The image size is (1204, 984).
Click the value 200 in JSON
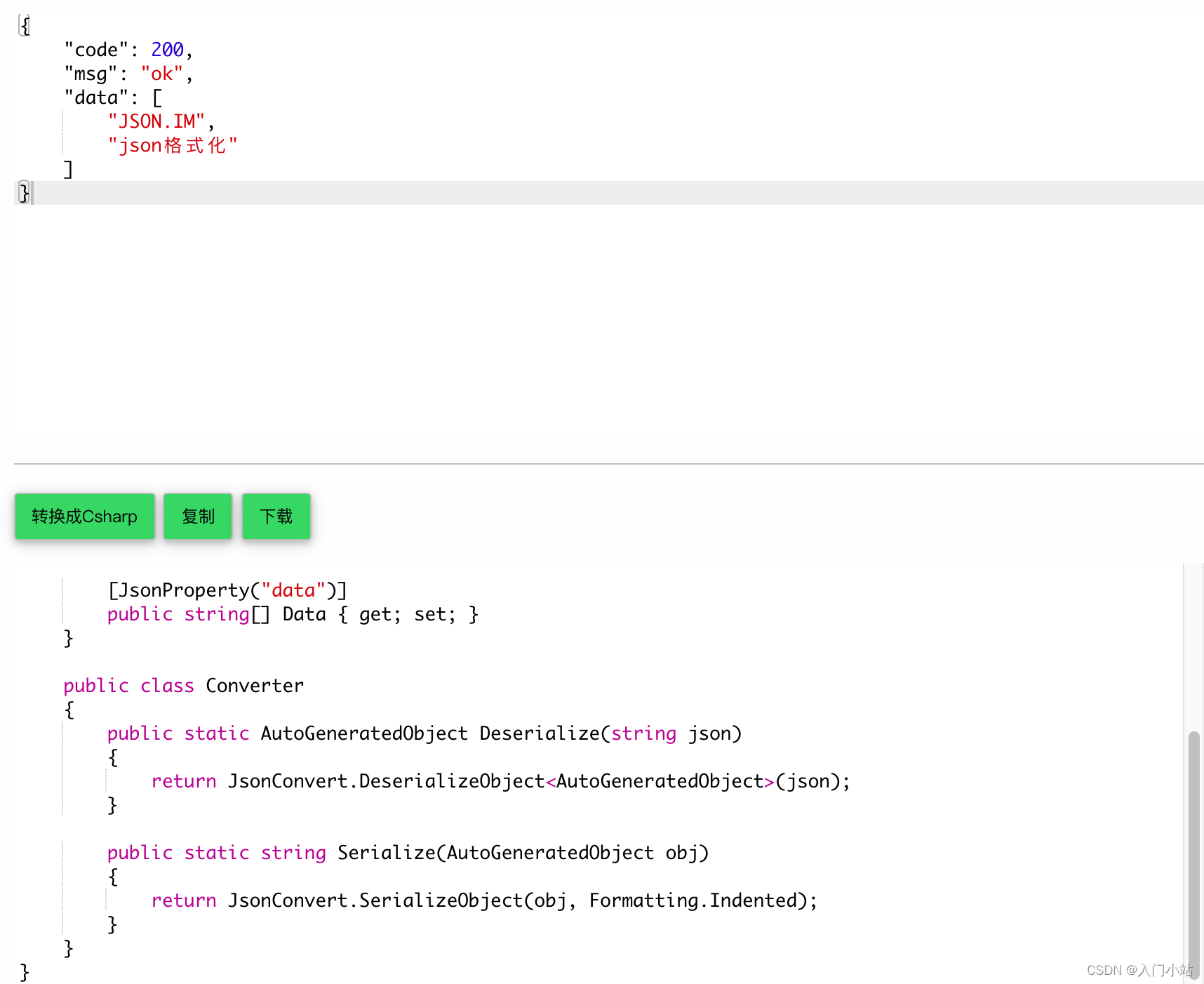coord(167,50)
